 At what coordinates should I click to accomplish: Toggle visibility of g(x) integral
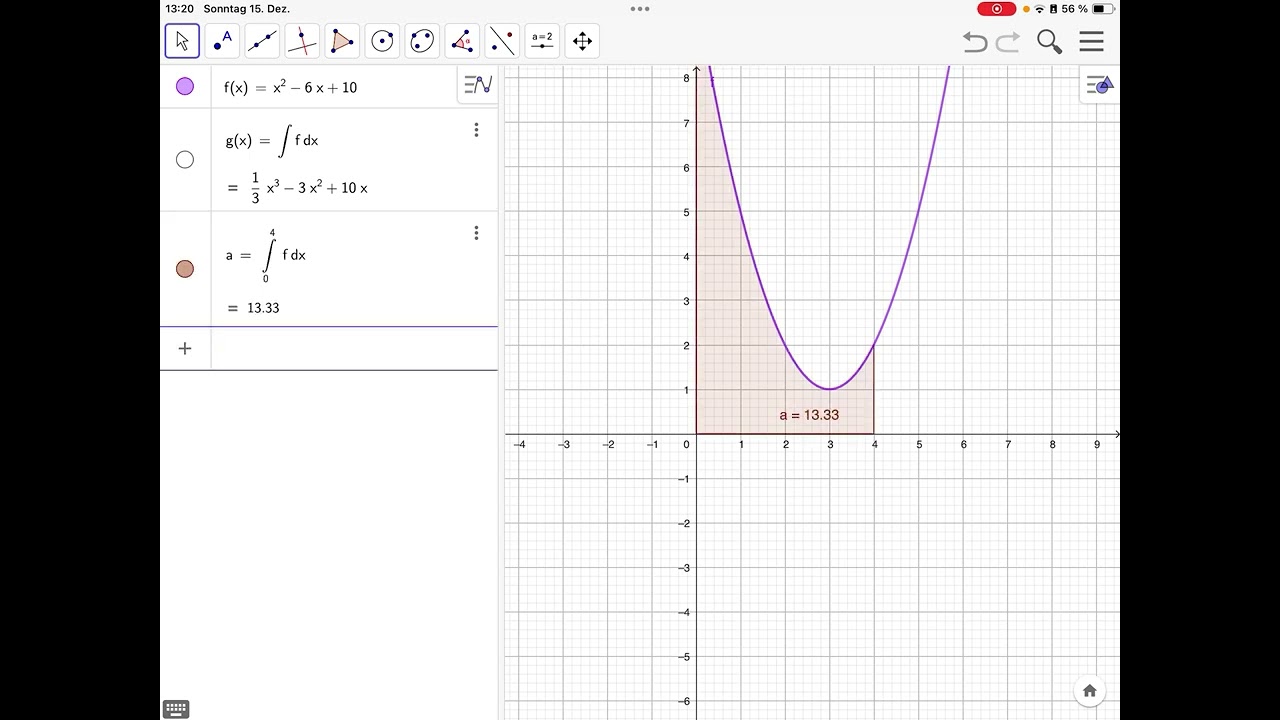coord(185,160)
